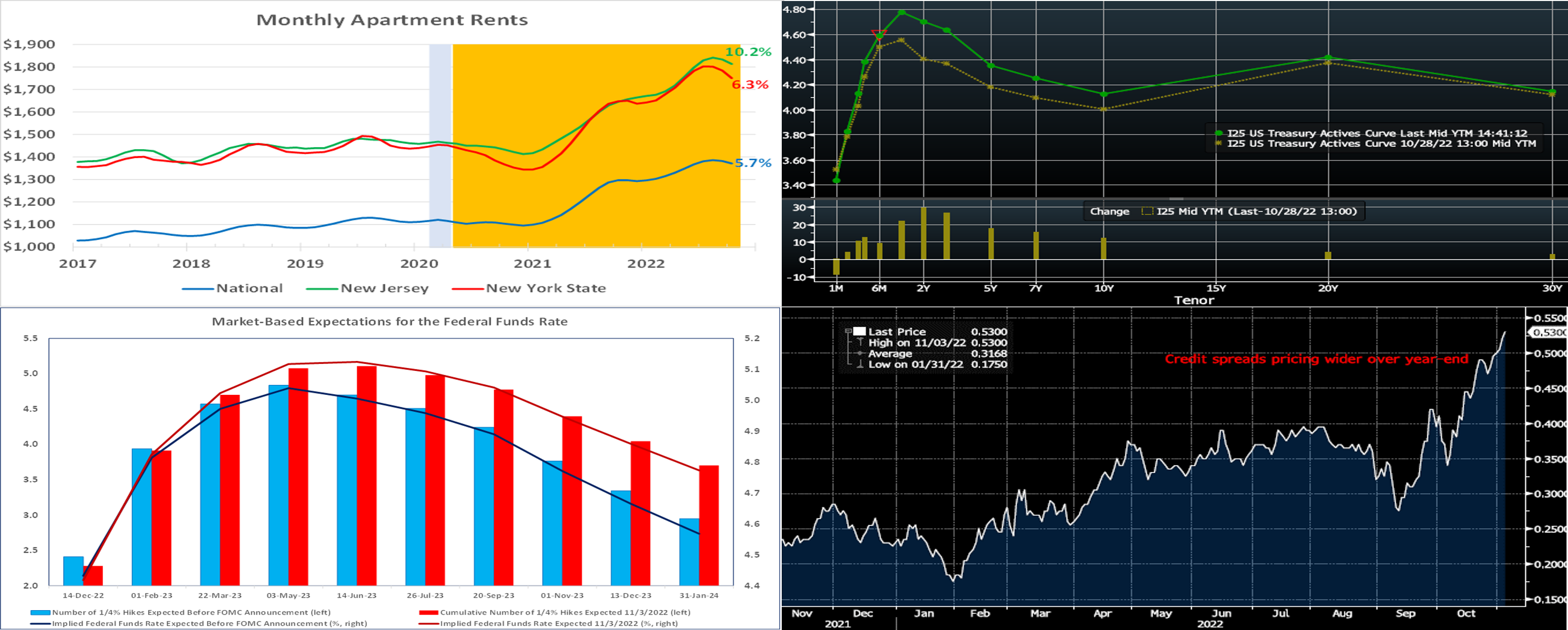Click the yellow I25 Mid YTM change box
The width and height of the screenshot is (1568, 630).
click(x=1148, y=212)
